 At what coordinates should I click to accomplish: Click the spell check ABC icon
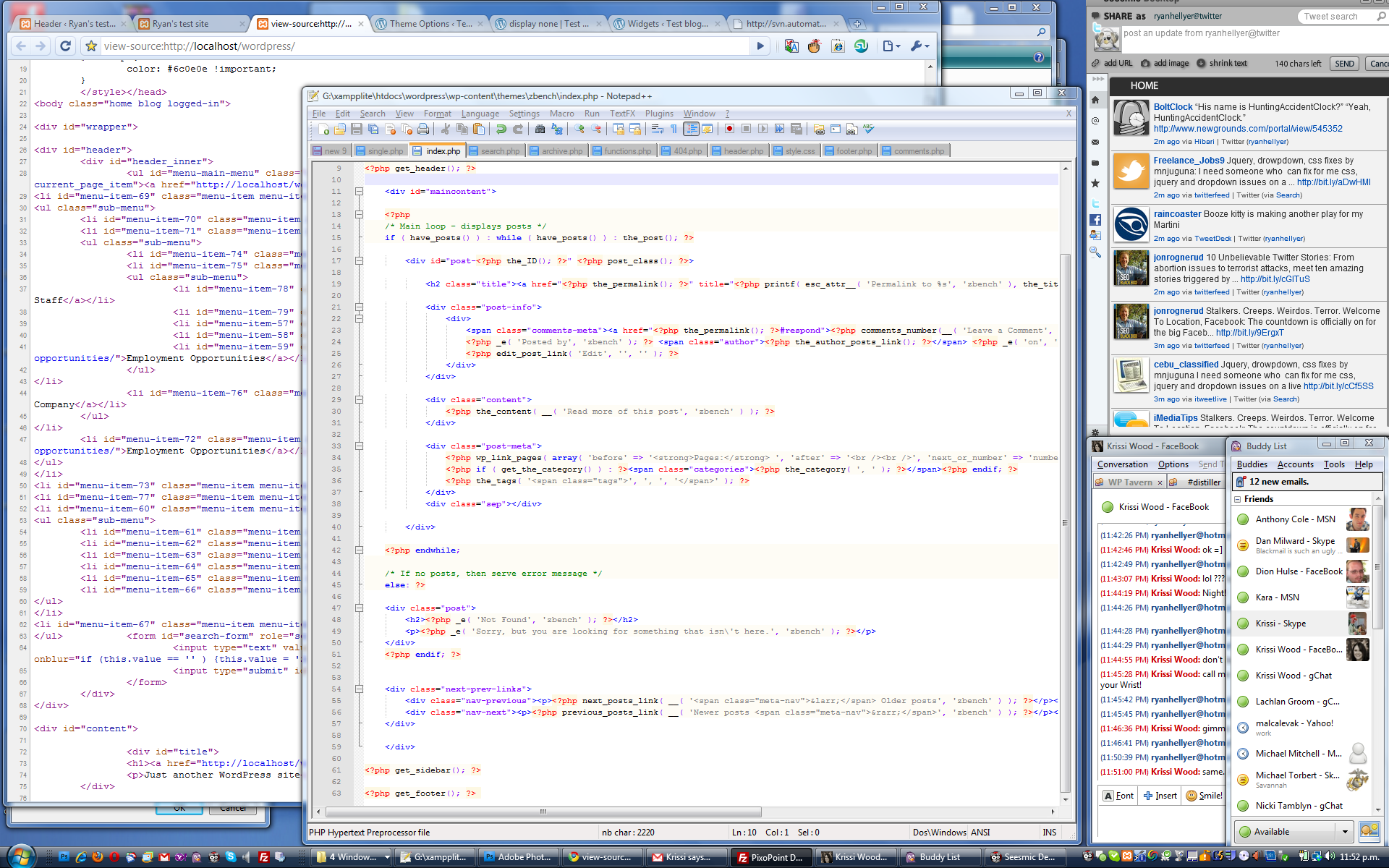[869, 129]
